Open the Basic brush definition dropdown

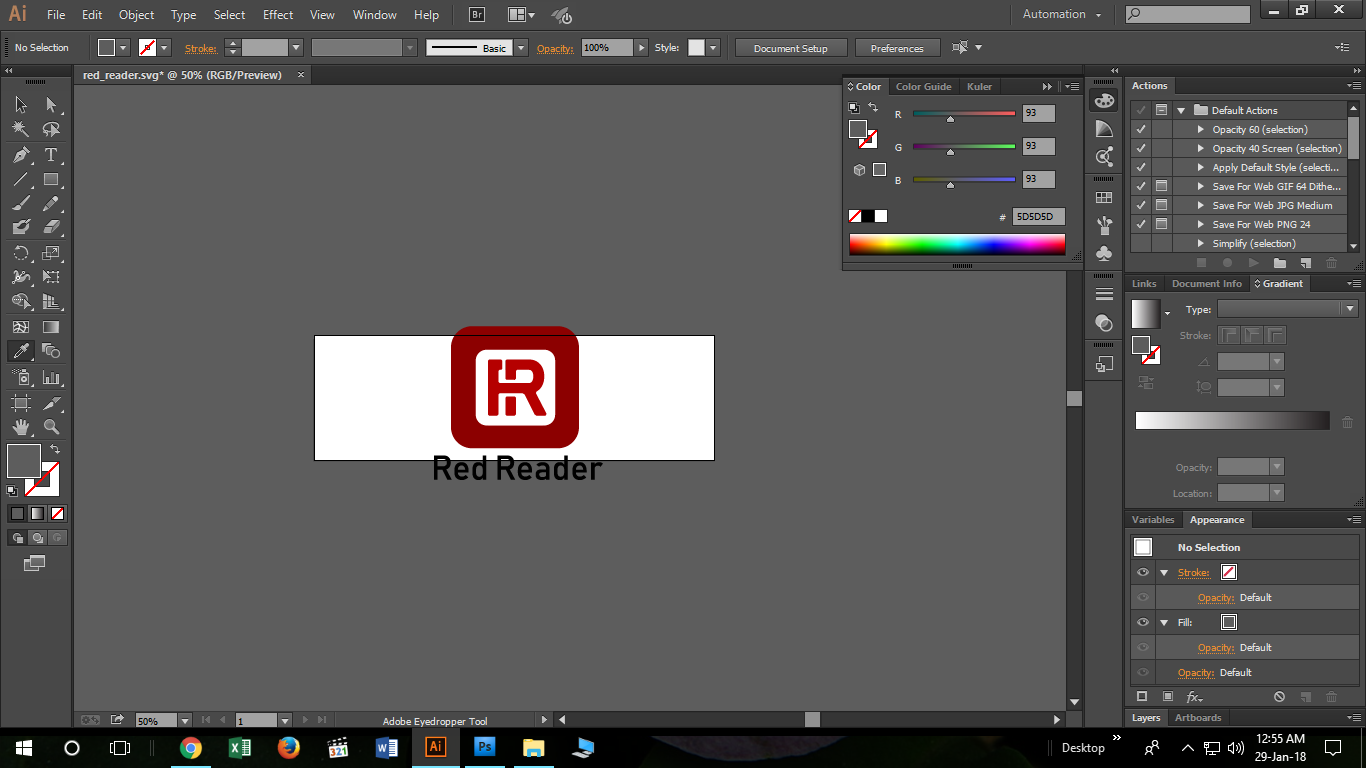click(520, 47)
